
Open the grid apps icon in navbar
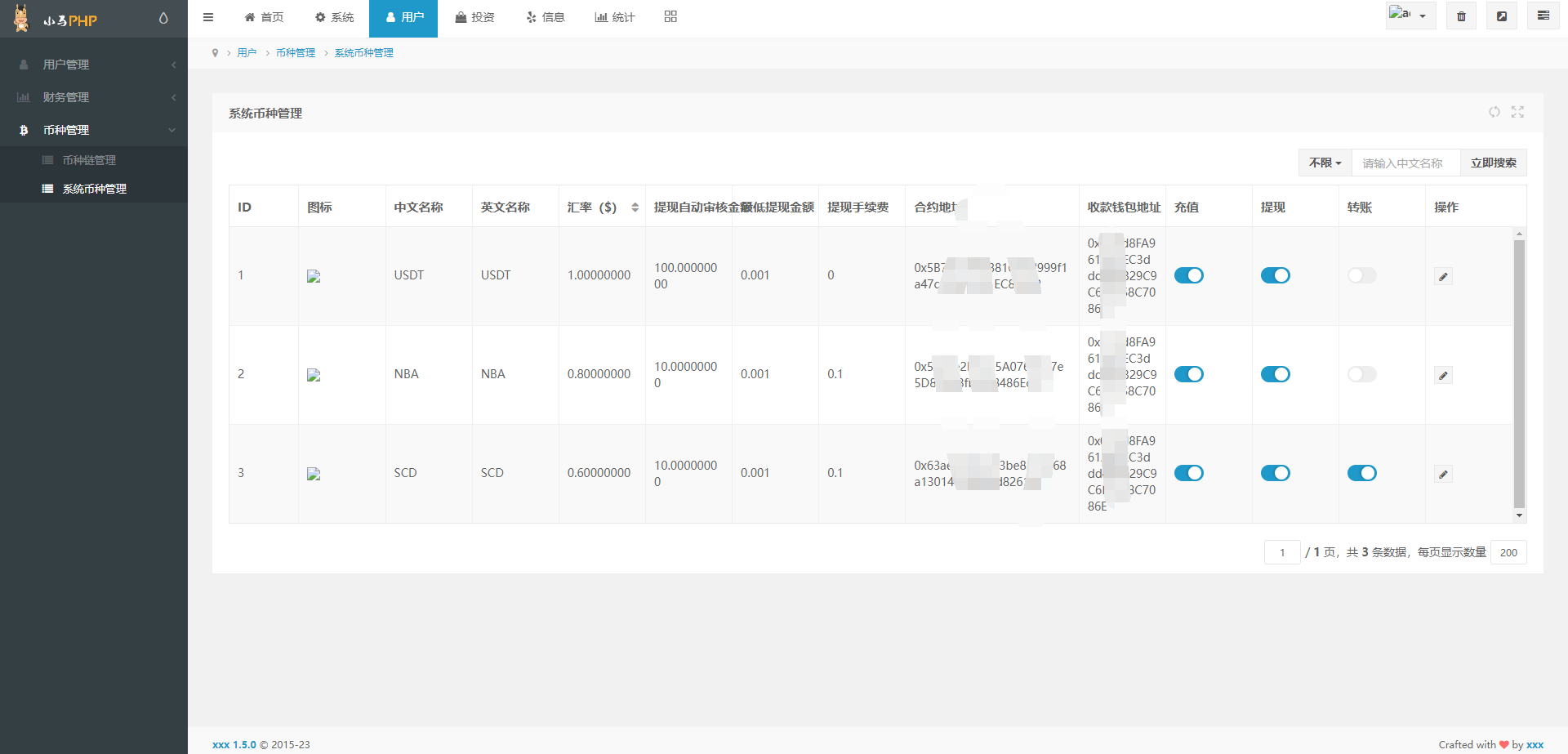(x=670, y=17)
